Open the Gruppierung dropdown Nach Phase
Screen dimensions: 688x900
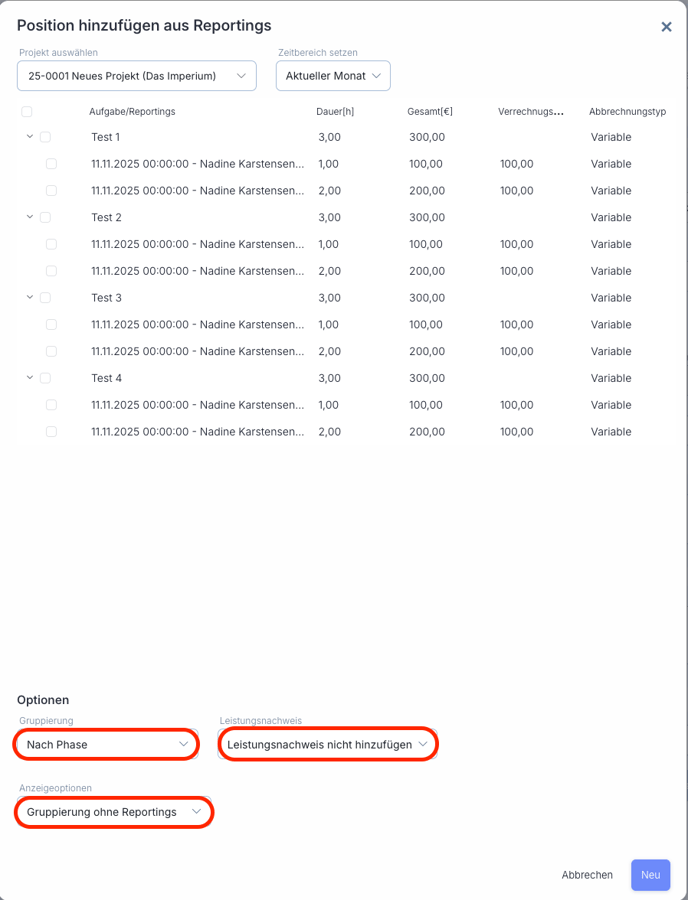coord(107,745)
